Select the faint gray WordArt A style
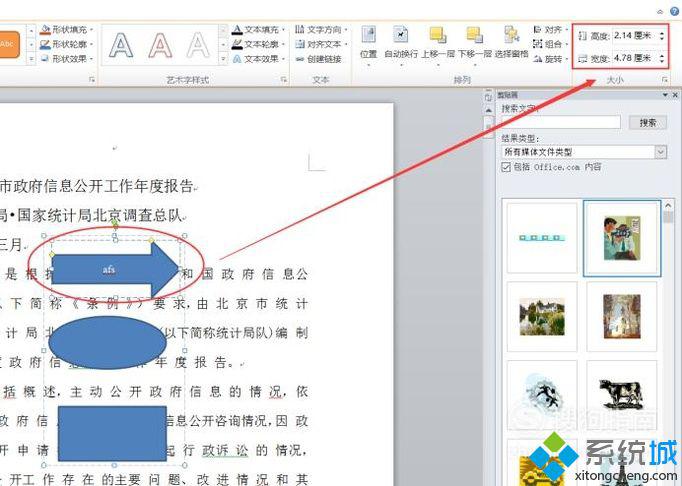Viewport: 682px width, 486px height. coord(198,45)
